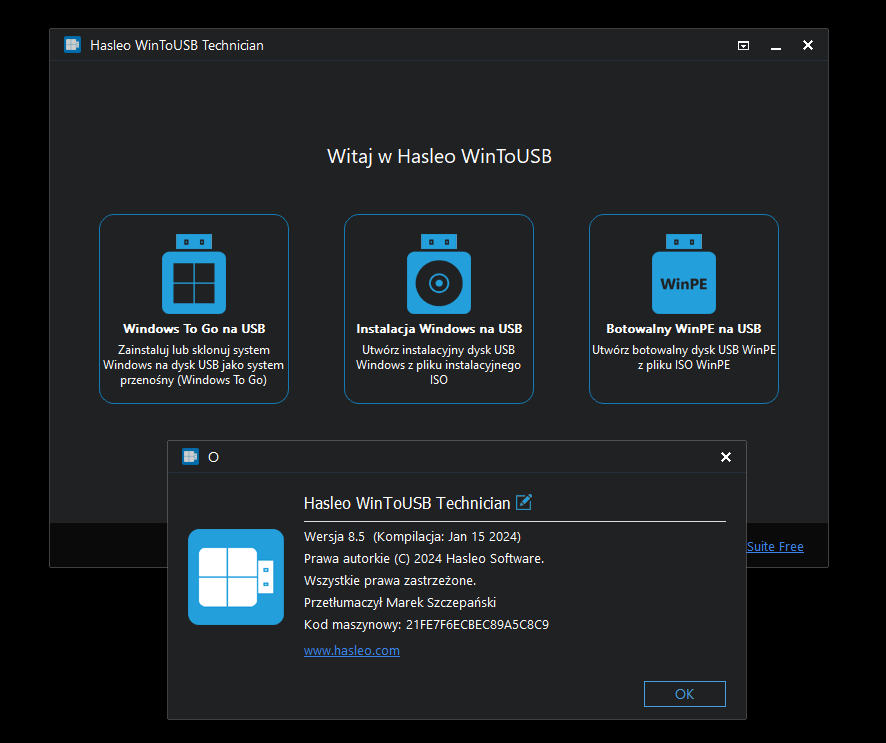The height and width of the screenshot is (743, 886).
Task: Follow the Suite Free link in the main window
Action: pyautogui.click(x=775, y=546)
